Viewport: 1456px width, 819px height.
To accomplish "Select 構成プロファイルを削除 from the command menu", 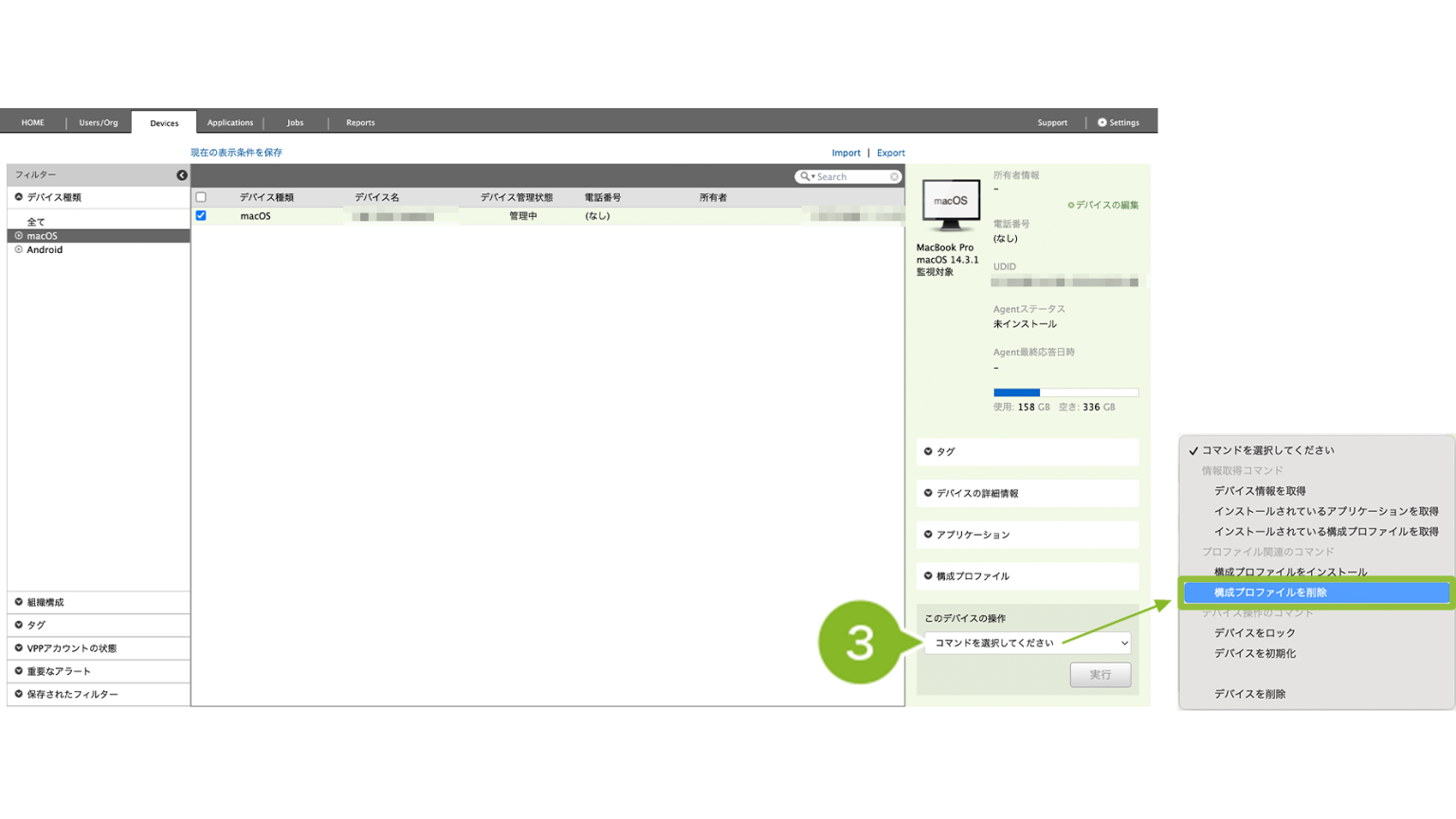I will click(1317, 592).
